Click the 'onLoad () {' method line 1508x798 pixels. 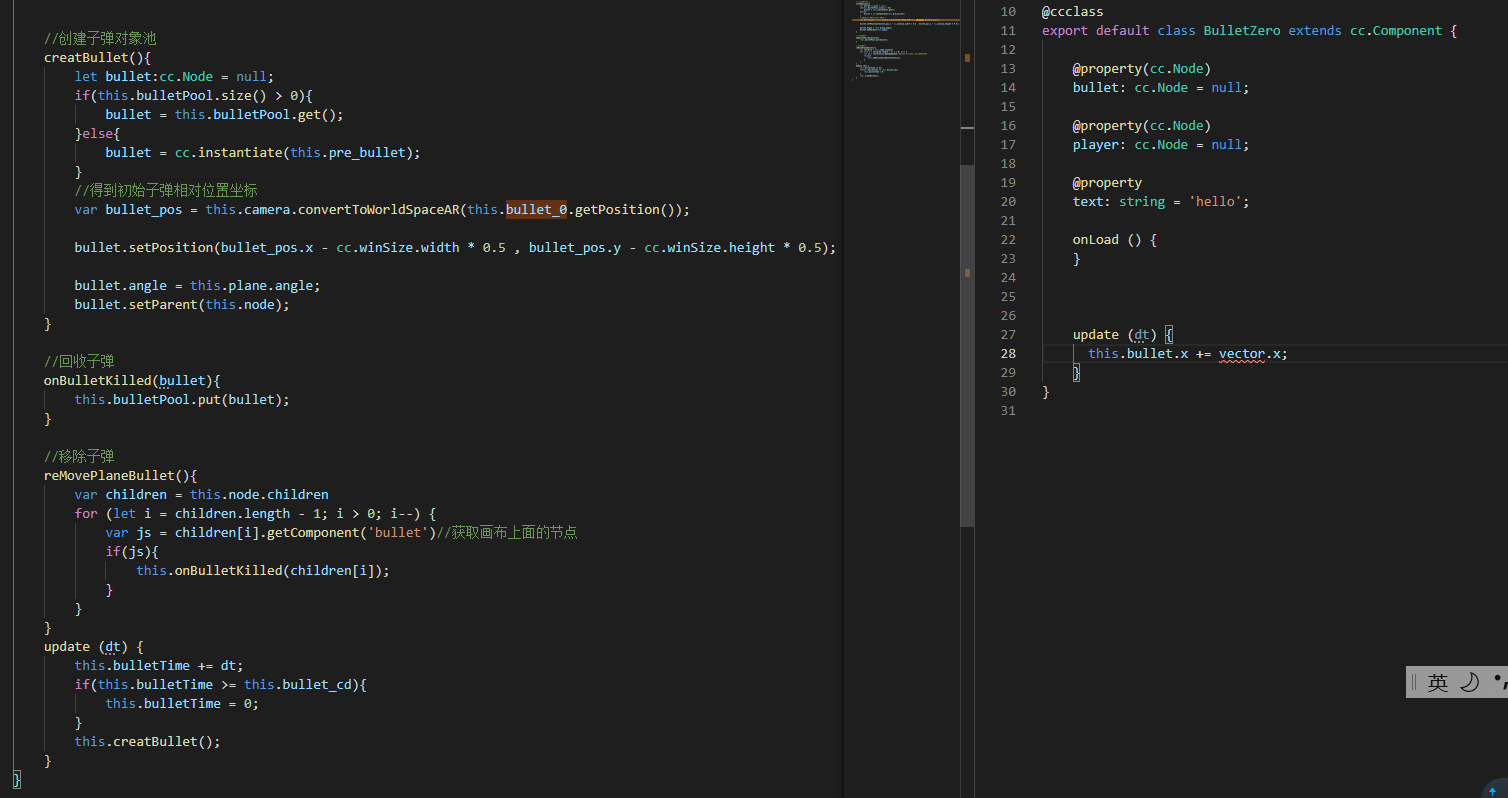pos(1115,240)
